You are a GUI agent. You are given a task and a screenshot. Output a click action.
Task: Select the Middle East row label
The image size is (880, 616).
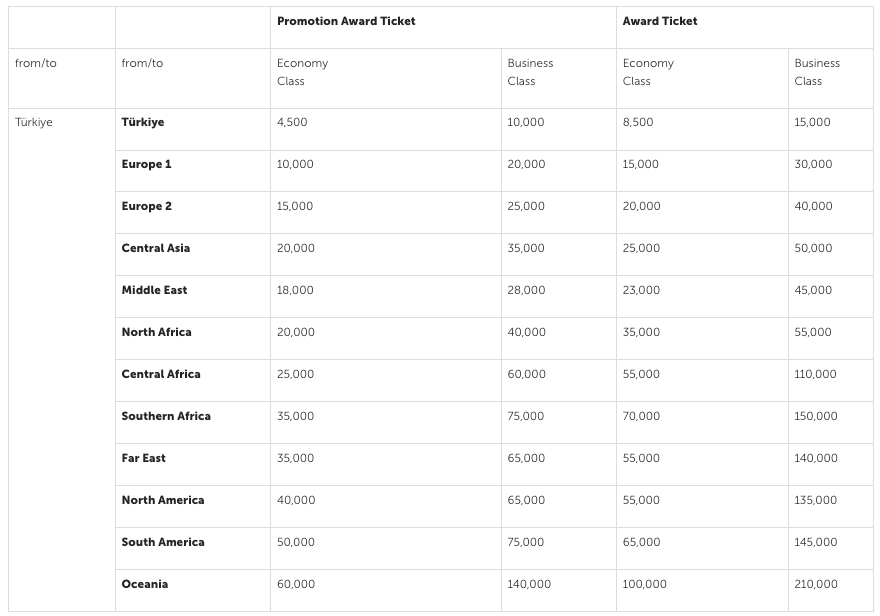pos(155,290)
